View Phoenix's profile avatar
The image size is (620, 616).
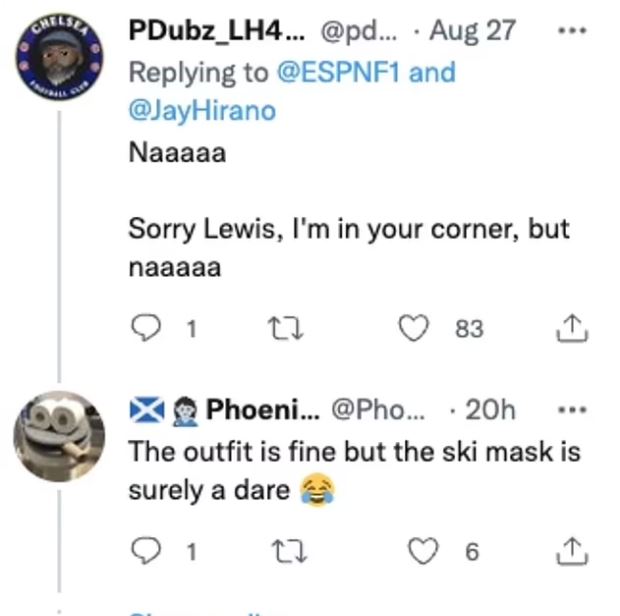59,438
